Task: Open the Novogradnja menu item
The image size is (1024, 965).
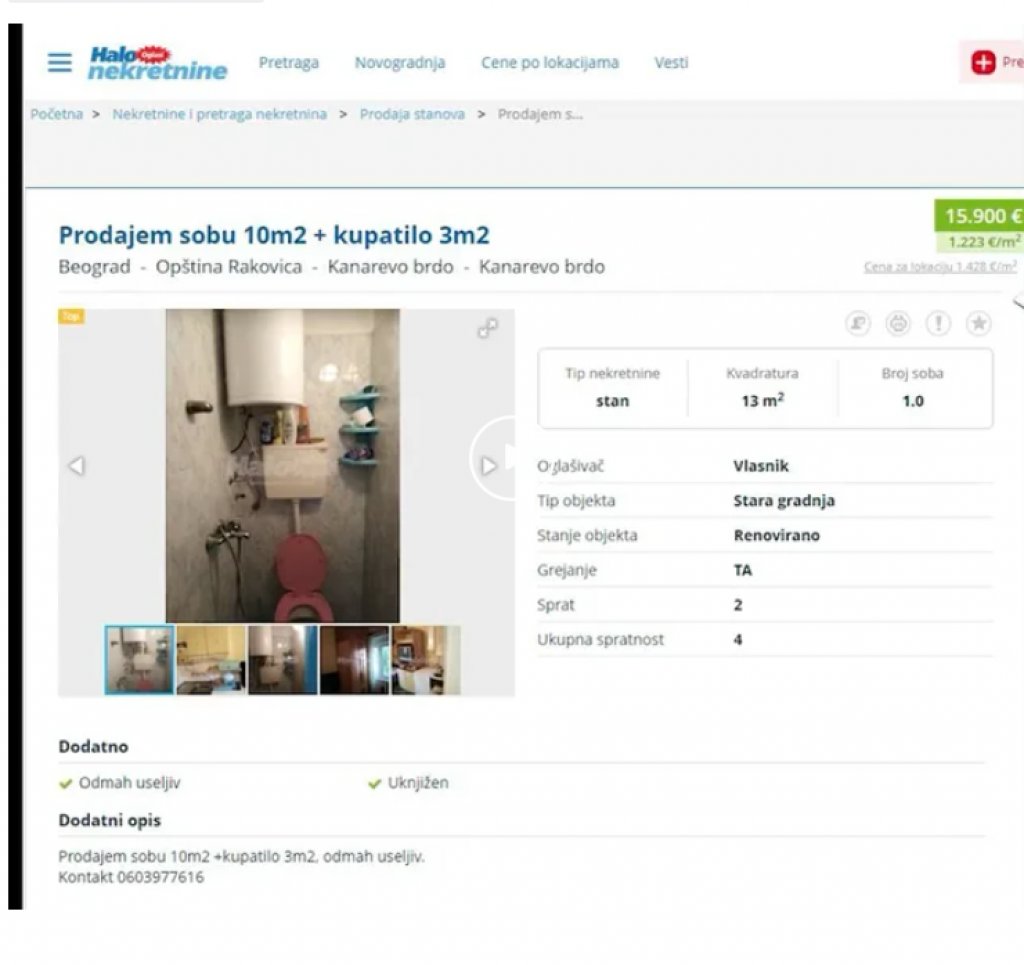Action: click(400, 63)
